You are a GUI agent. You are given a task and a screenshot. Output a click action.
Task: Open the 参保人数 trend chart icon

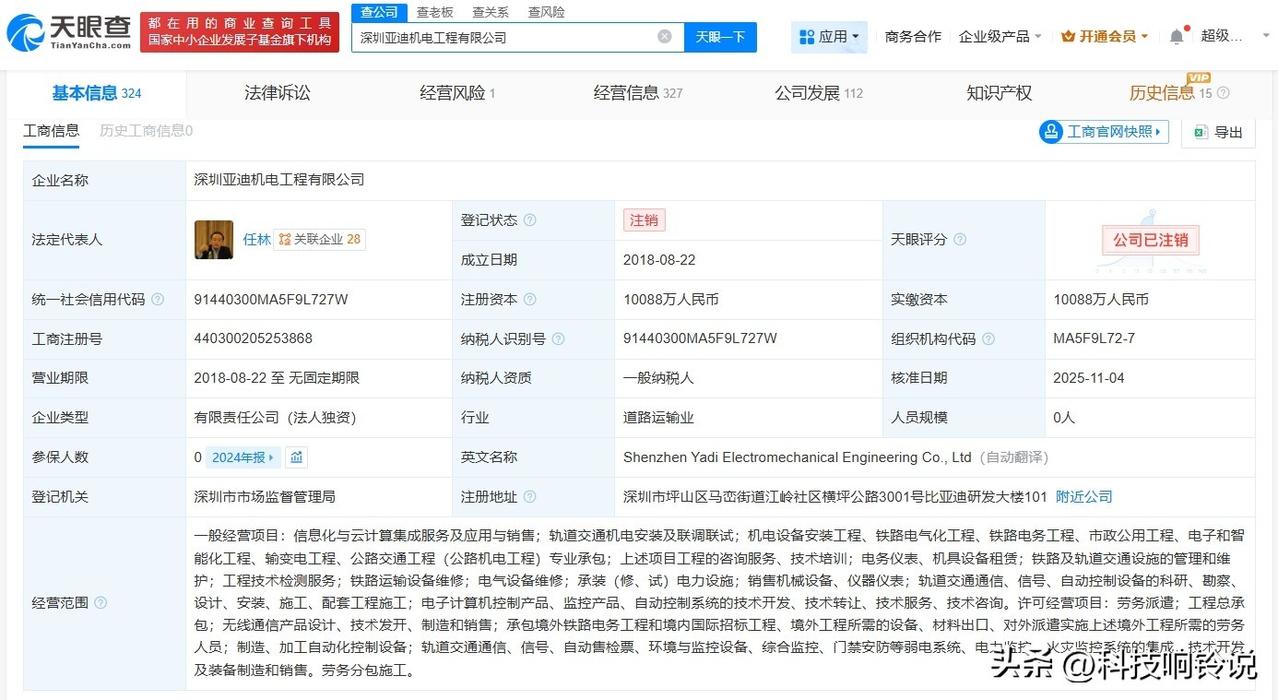(x=296, y=457)
